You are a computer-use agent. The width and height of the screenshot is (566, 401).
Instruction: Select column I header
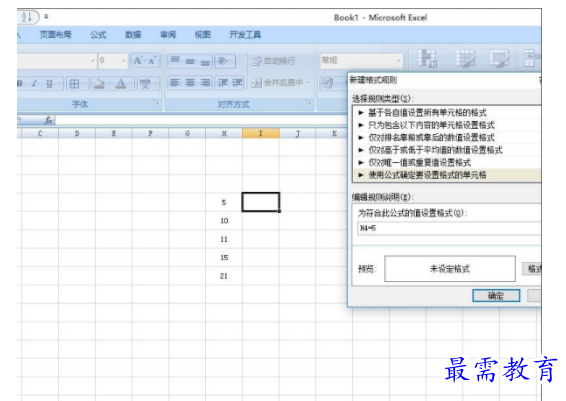click(x=261, y=134)
